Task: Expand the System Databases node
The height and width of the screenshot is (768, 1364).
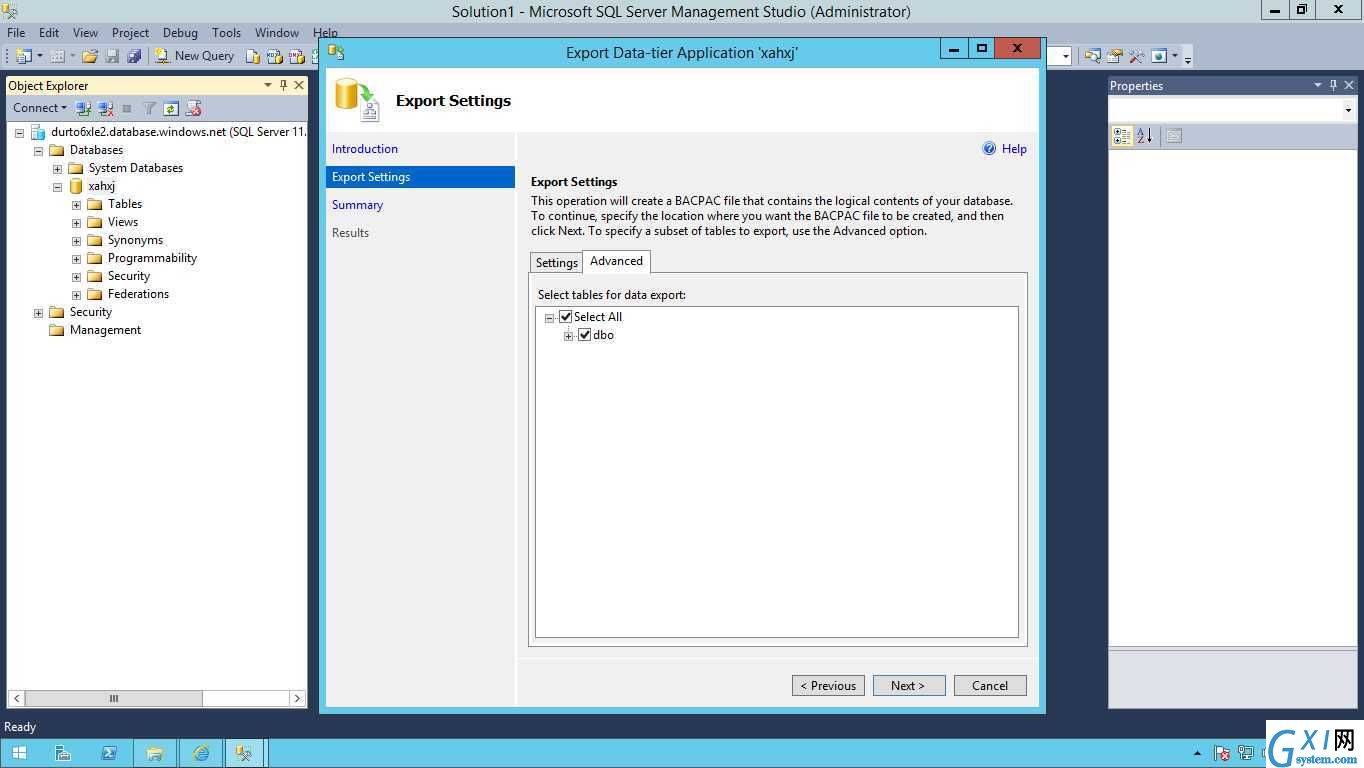Action: (x=57, y=169)
